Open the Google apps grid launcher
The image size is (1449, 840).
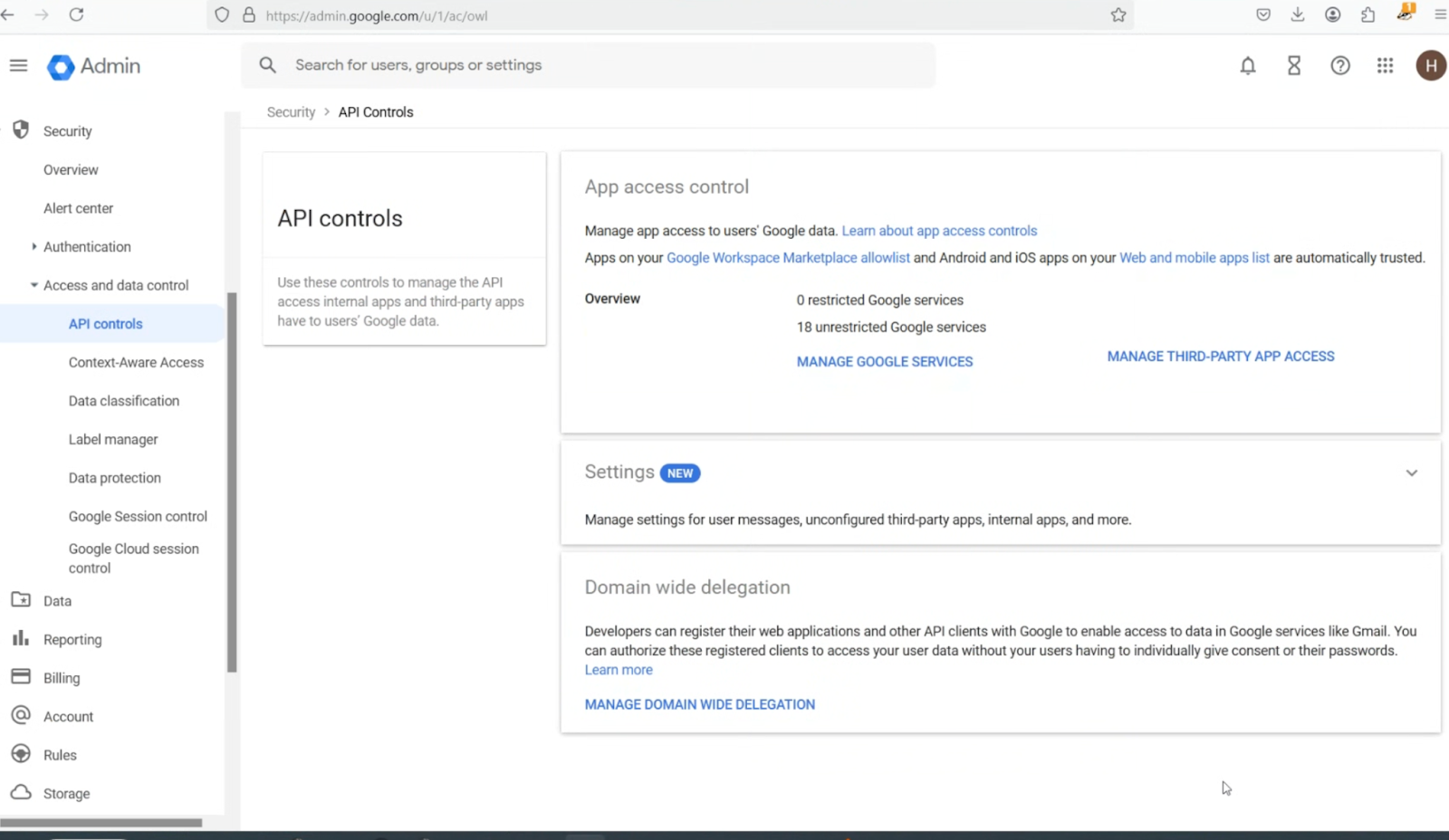click(1385, 65)
